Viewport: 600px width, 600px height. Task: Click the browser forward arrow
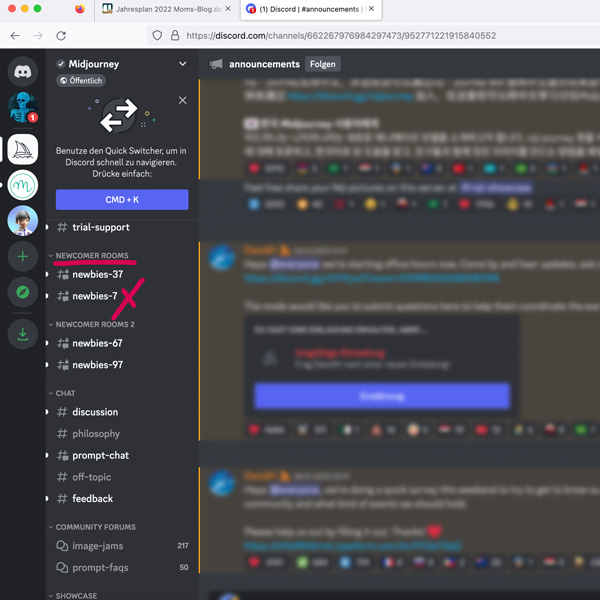pyautogui.click(x=38, y=36)
